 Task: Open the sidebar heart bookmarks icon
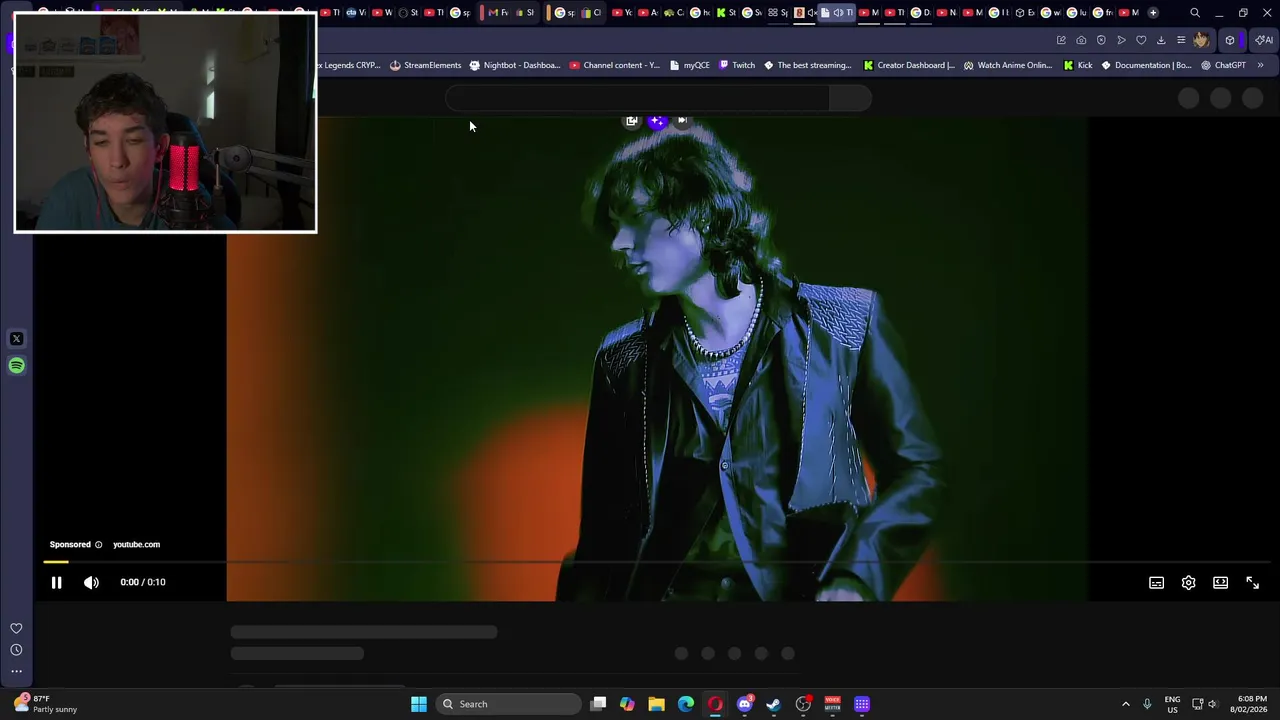coord(16,628)
